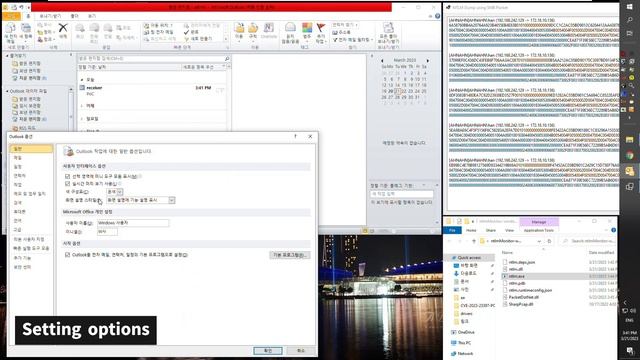This screenshot has height=360, width=640.
Task: Collapse the Favorites section in the folder pane
Action: coord(7,56)
